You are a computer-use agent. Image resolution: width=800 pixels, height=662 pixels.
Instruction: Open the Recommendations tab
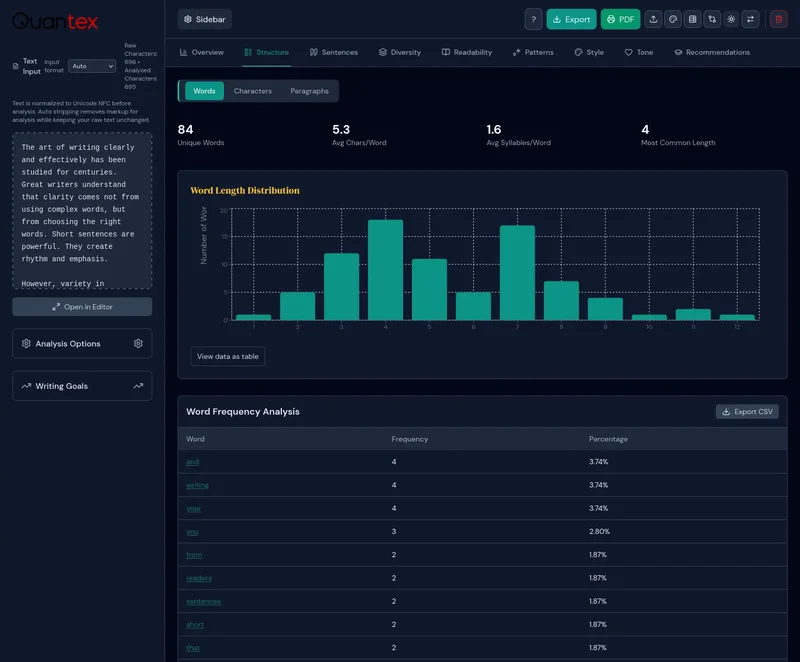pos(712,52)
